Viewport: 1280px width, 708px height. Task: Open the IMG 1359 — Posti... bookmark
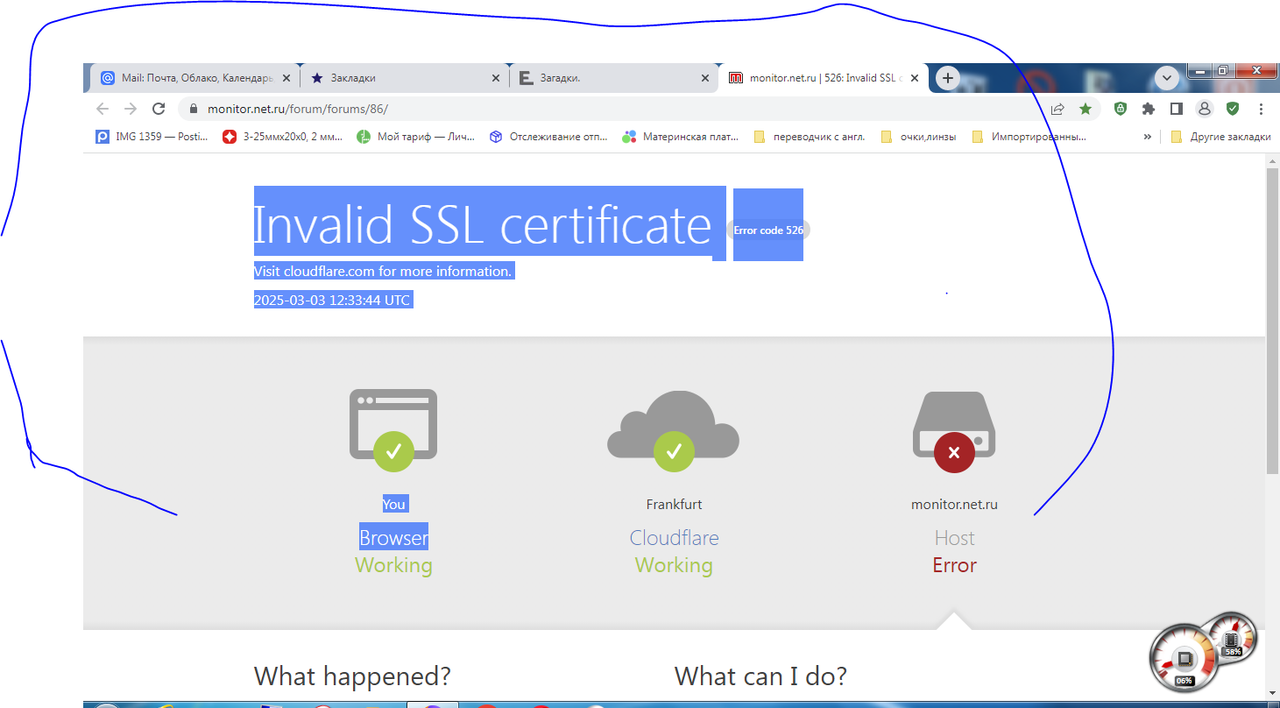tap(152, 137)
